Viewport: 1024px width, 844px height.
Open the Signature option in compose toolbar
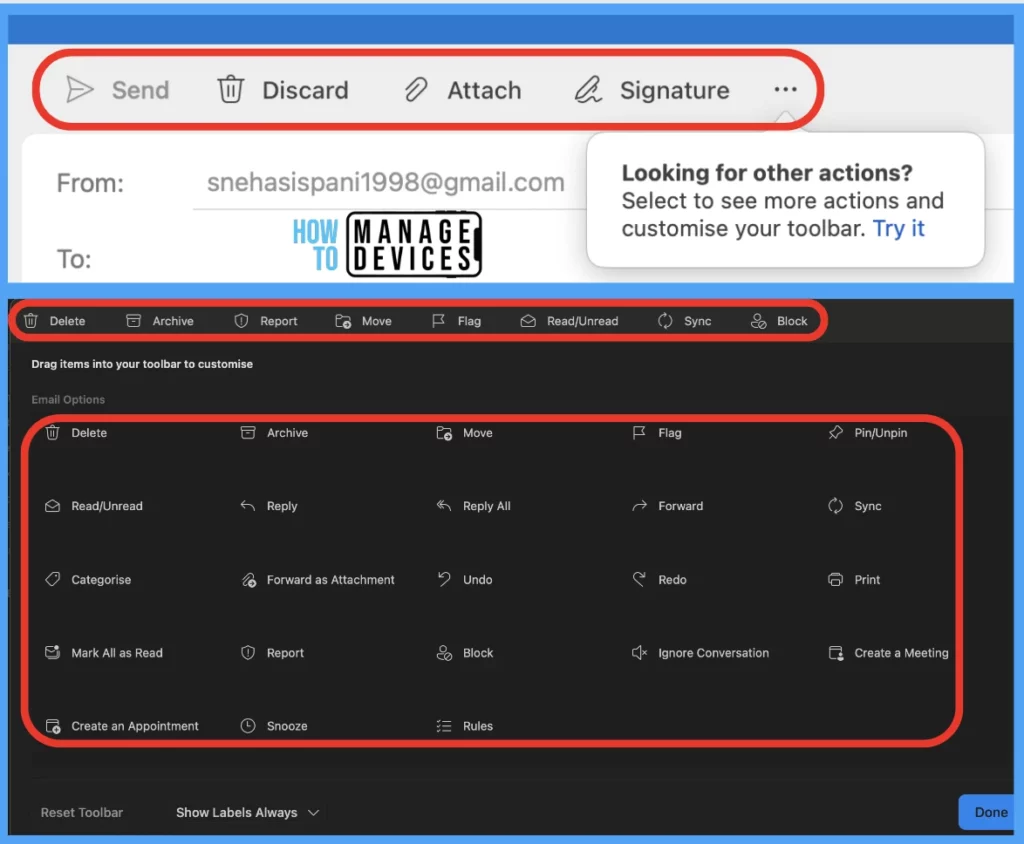(x=652, y=90)
